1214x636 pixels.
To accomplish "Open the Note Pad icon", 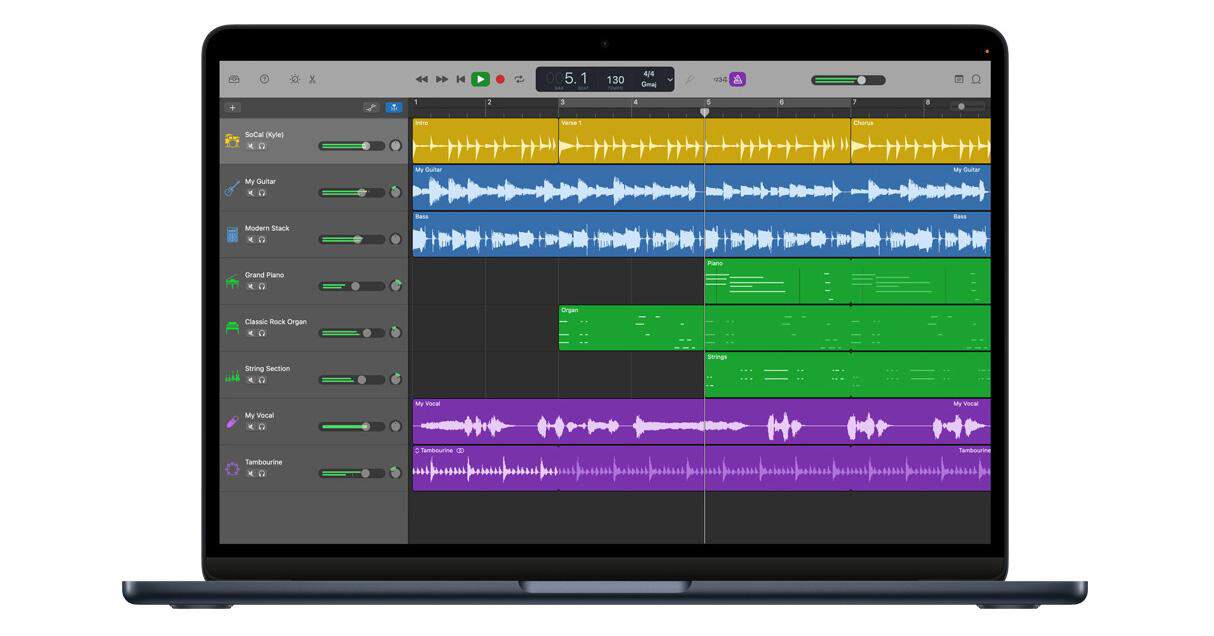I will coord(959,79).
